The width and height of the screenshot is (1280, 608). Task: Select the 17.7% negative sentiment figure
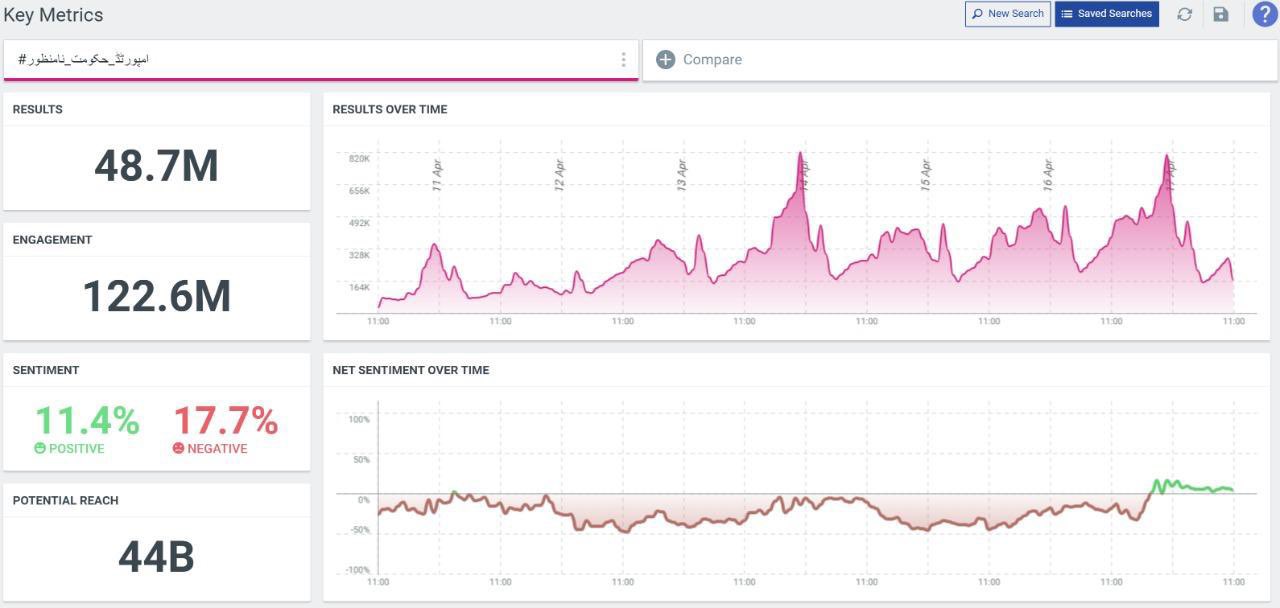(225, 421)
